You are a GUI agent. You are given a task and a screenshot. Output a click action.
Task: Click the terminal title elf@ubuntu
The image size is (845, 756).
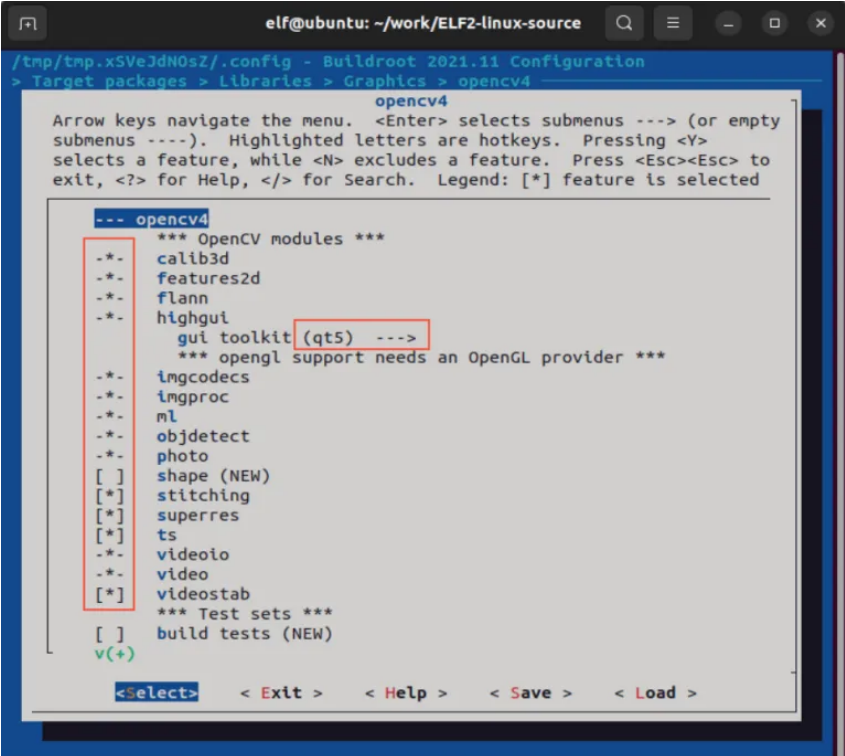tap(423, 23)
